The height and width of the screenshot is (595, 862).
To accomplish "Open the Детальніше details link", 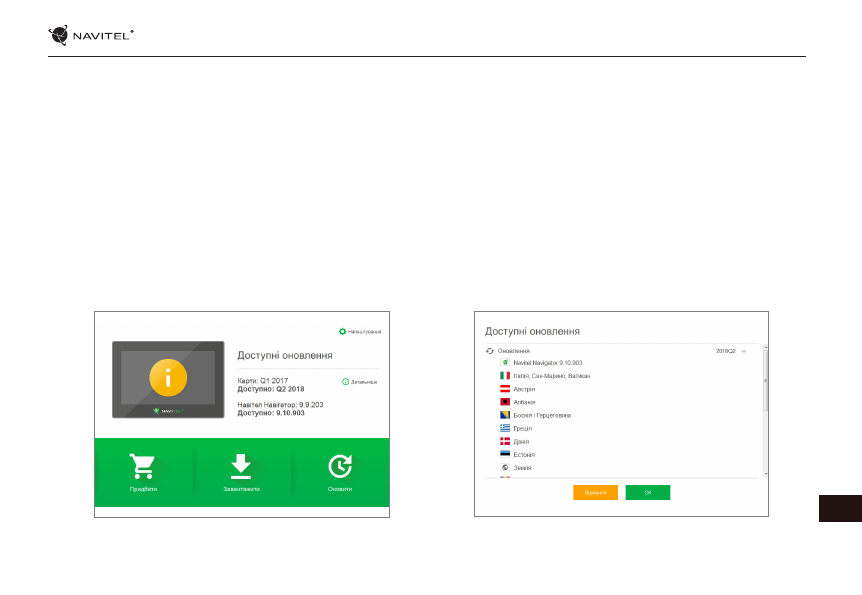I will 359,382.
